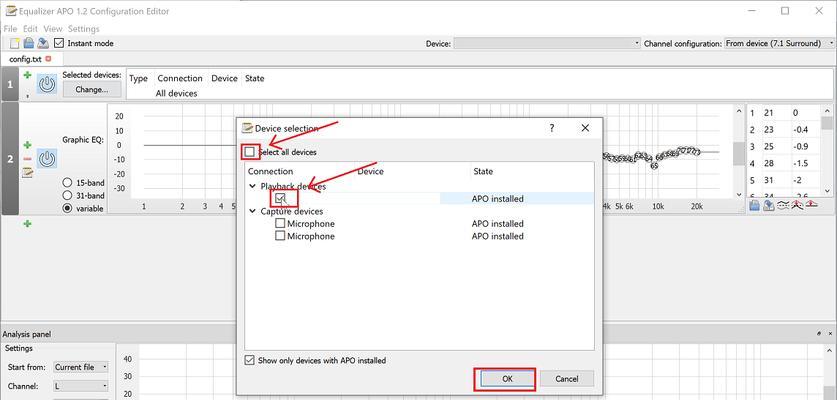Collapse the Capture devices group
This screenshot has width=837, height=400.
pos(252,211)
